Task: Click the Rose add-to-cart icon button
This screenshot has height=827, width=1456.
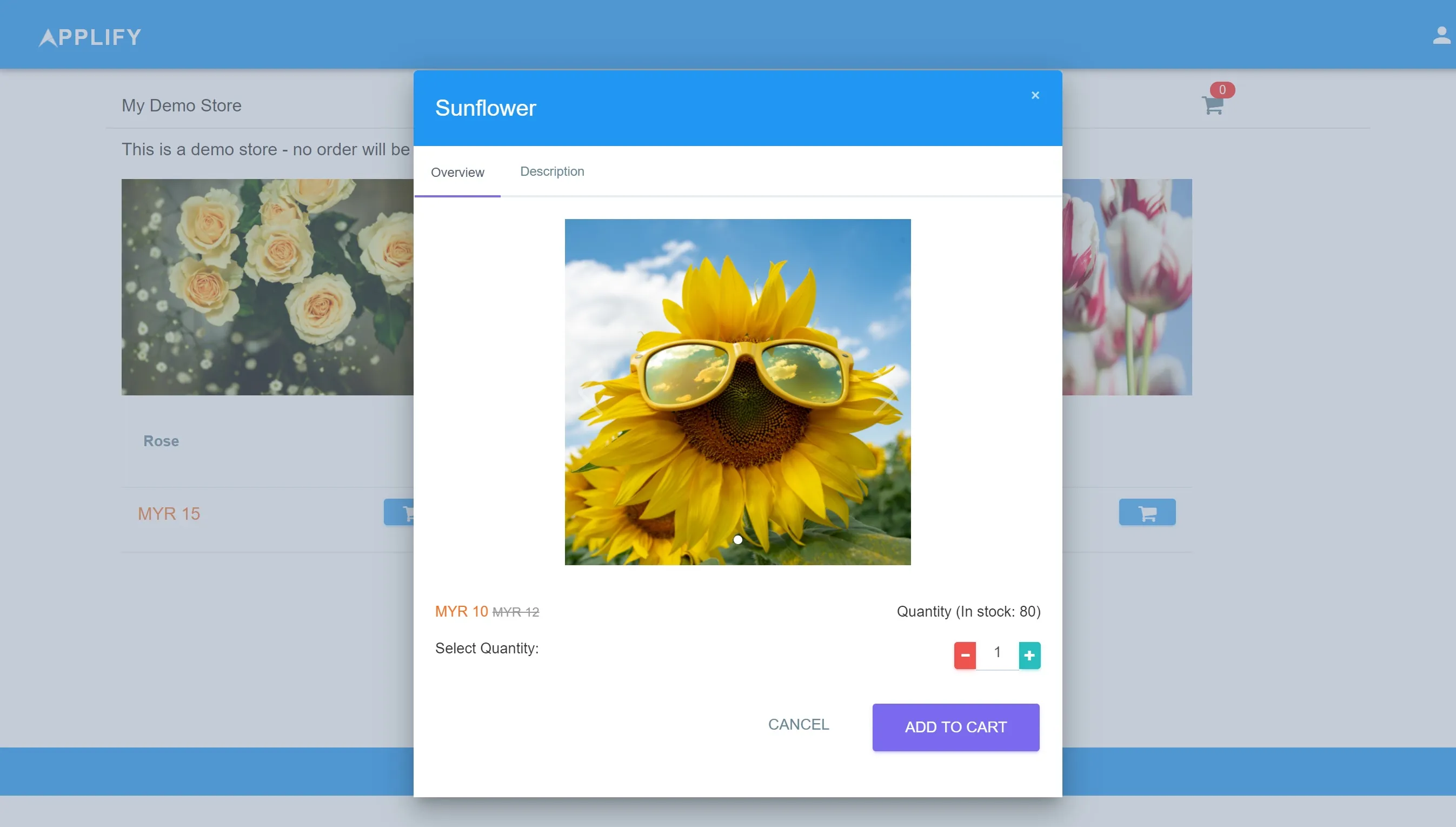Action: click(398, 512)
